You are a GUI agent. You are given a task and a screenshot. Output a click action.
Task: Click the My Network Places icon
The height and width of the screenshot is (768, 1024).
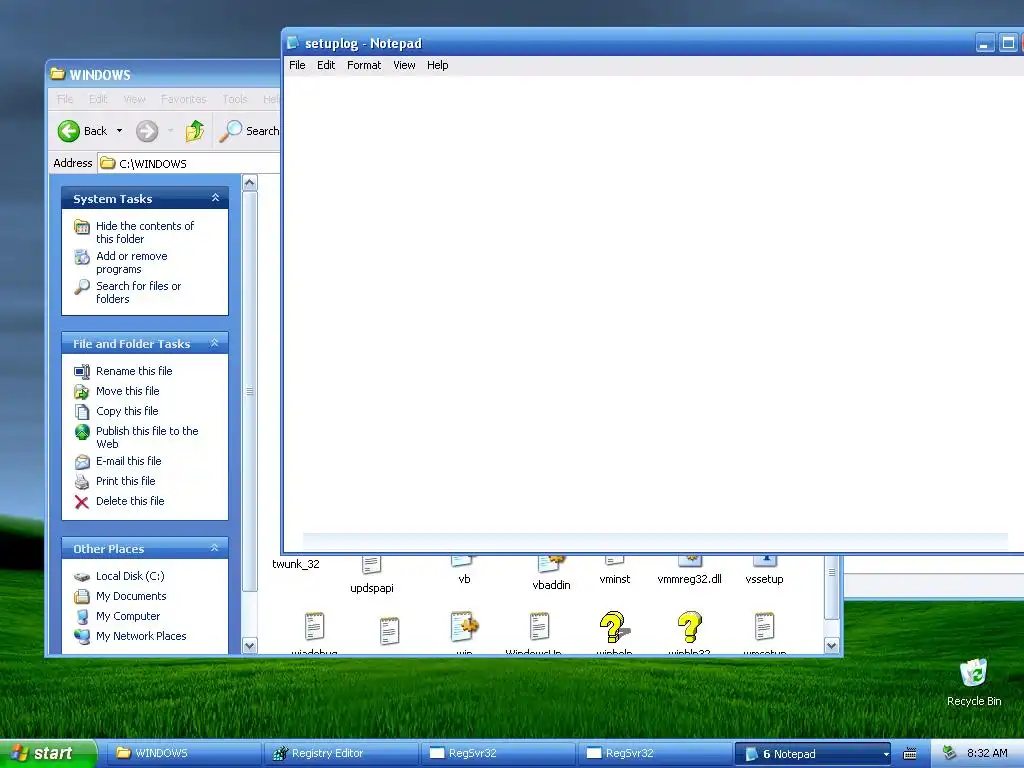[82, 636]
